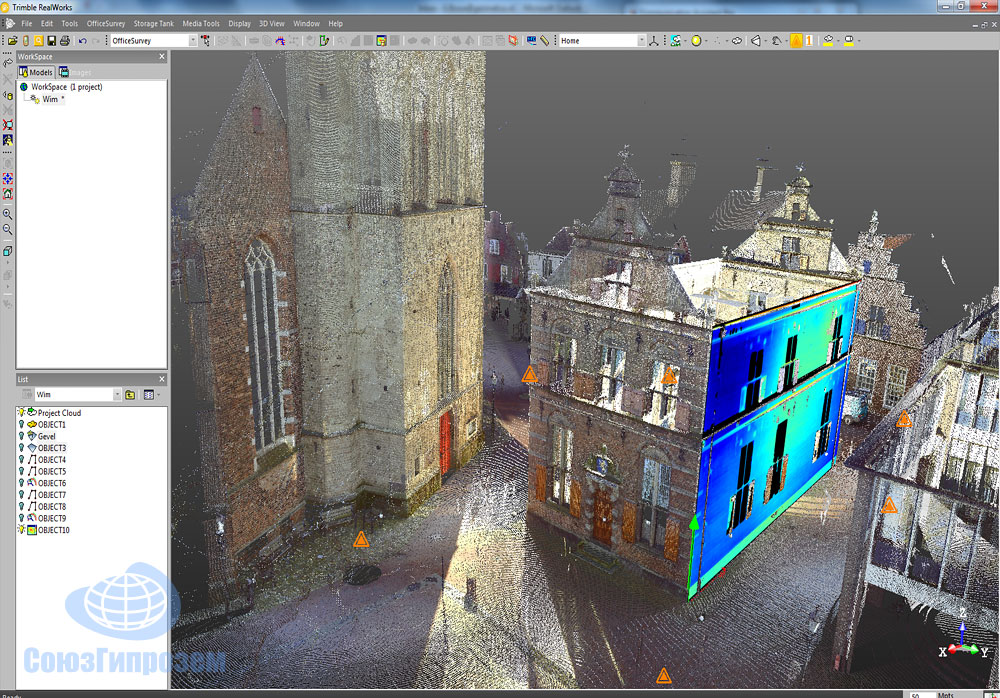Toggle visibility bulb of OBJECT1
The width and height of the screenshot is (1000, 698).
[21, 424]
